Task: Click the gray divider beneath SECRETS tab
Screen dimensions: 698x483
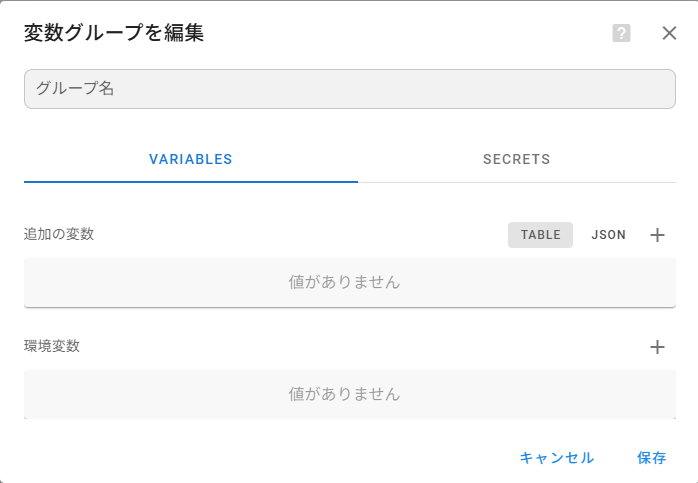Action: pos(516,182)
